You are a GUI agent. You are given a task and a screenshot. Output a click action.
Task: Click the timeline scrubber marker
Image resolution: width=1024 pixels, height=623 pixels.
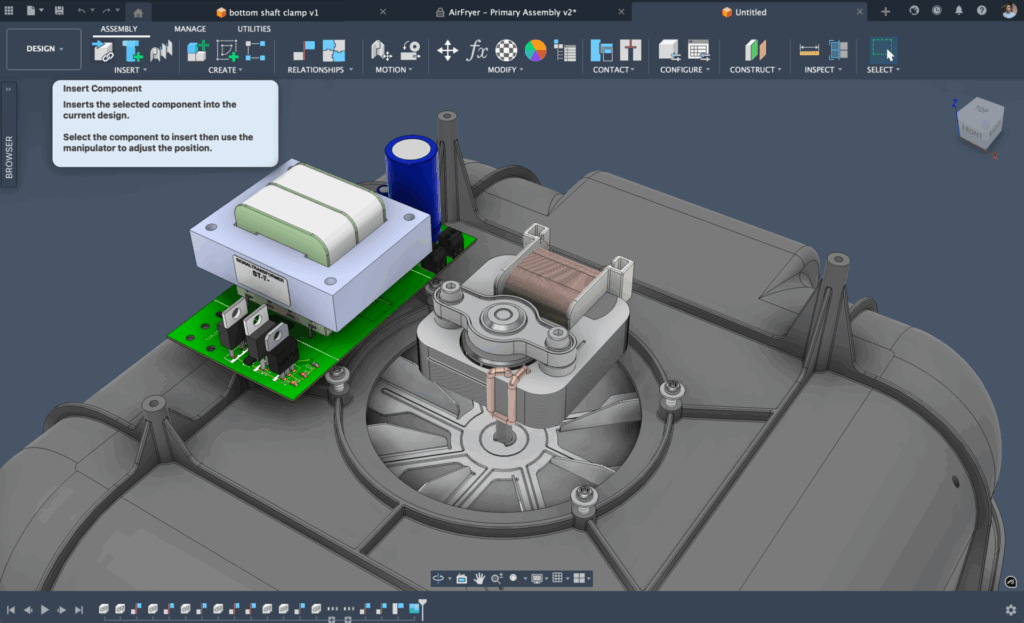click(x=422, y=610)
